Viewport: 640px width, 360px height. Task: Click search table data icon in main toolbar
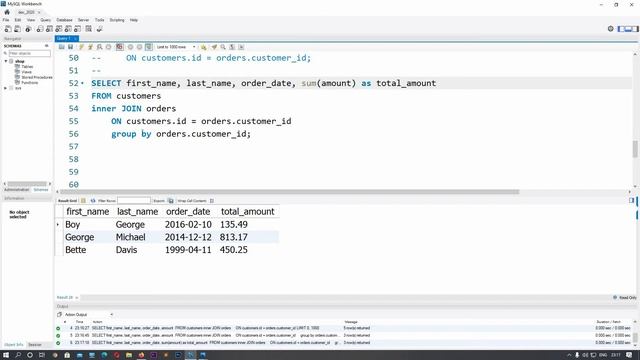[x=89, y=29]
